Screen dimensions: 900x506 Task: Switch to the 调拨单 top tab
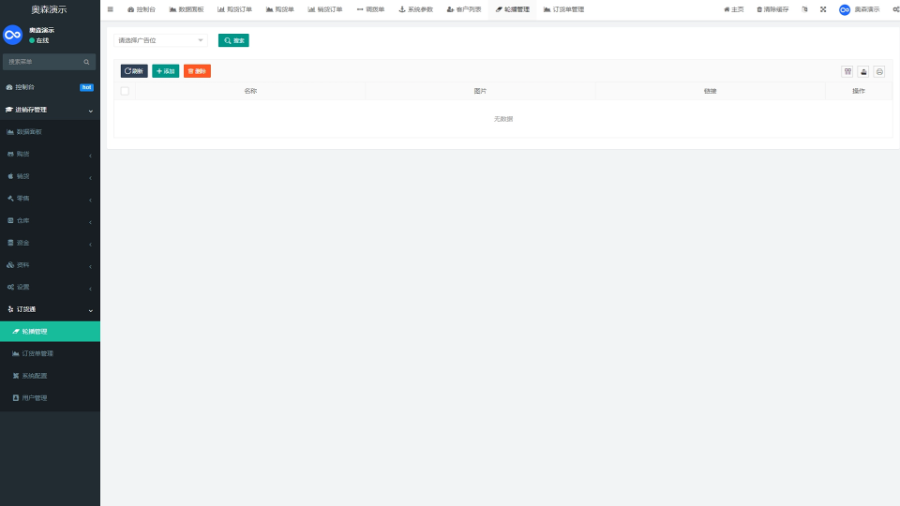[x=371, y=9]
